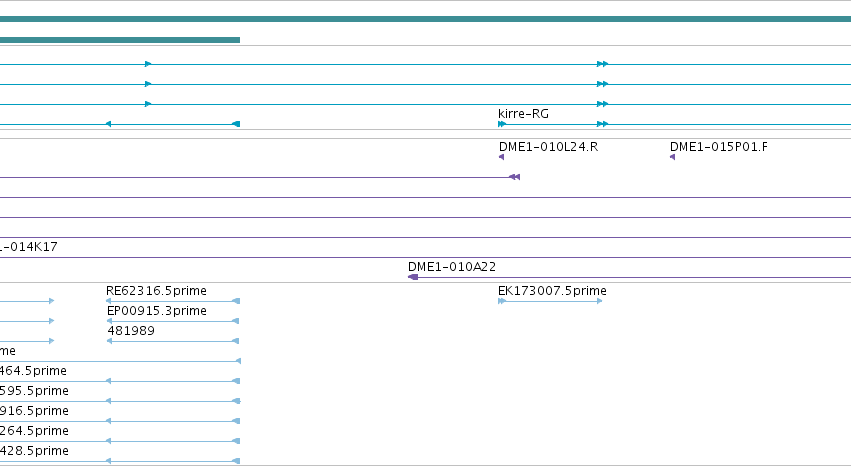The height and width of the screenshot is (466, 851).
Task: Click the long teal bar at top
Action: [426, 19]
